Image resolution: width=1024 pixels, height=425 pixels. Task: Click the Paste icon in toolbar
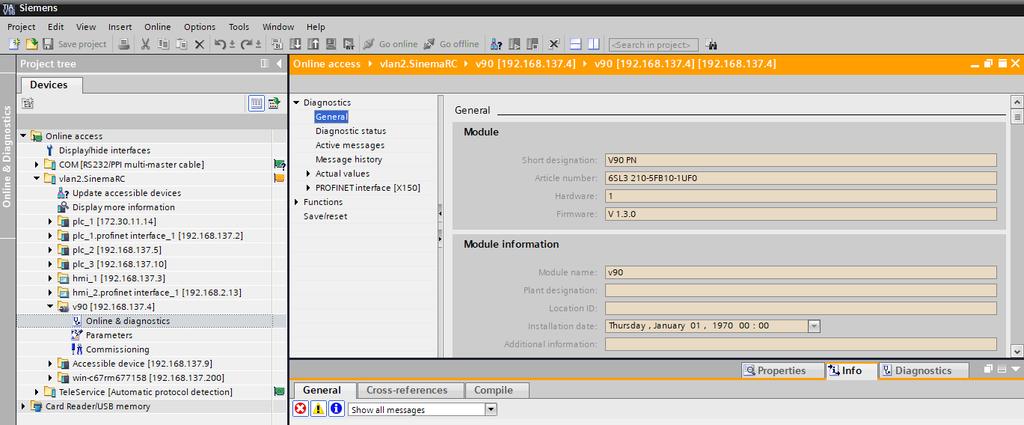[182, 44]
